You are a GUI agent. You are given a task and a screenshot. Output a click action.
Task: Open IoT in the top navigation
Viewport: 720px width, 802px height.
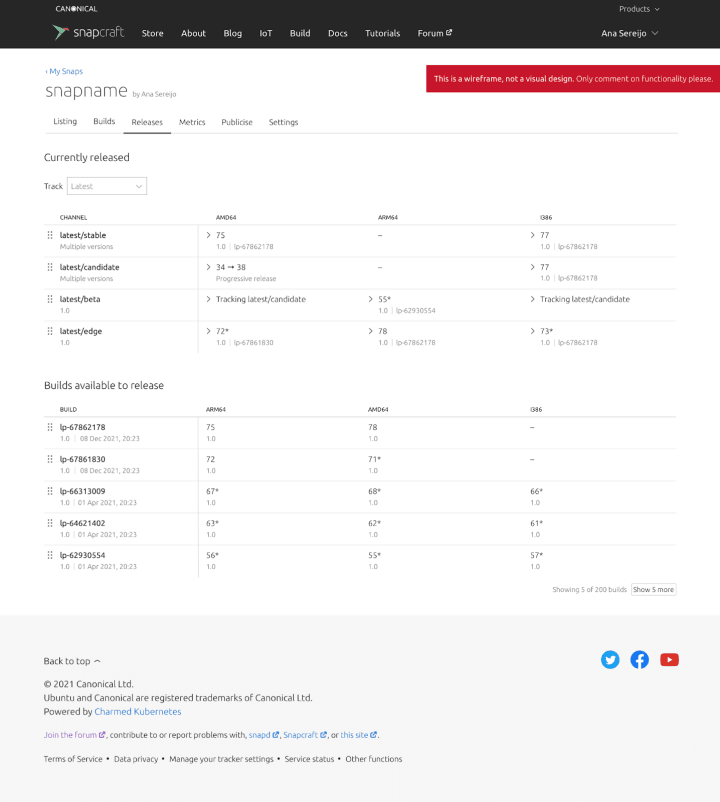(266, 33)
